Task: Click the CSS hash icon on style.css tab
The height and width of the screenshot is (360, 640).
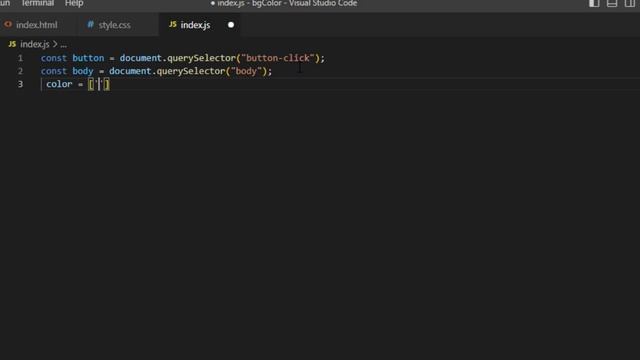Action: [x=90, y=24]
